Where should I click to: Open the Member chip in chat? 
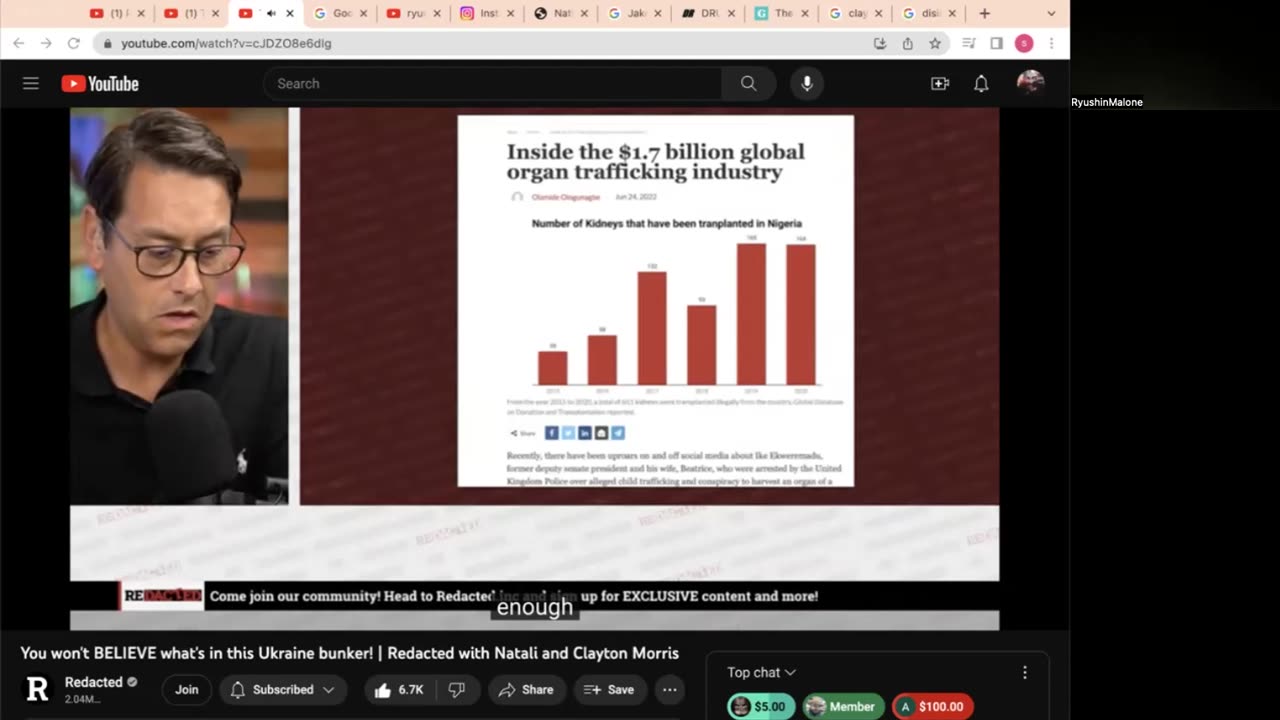[844, 706]
